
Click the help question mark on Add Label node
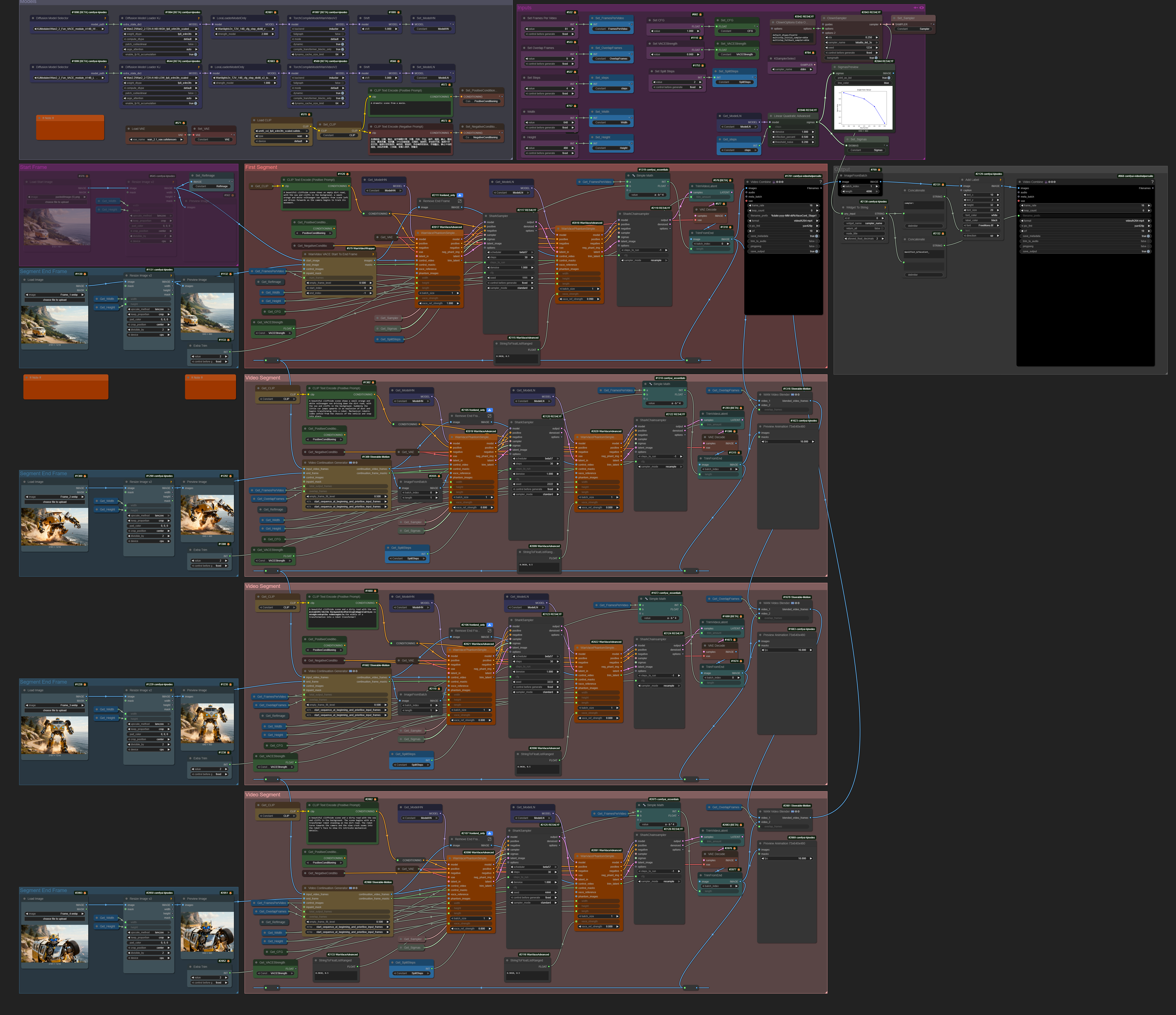pyautogui.click(x=1001, y=180)
